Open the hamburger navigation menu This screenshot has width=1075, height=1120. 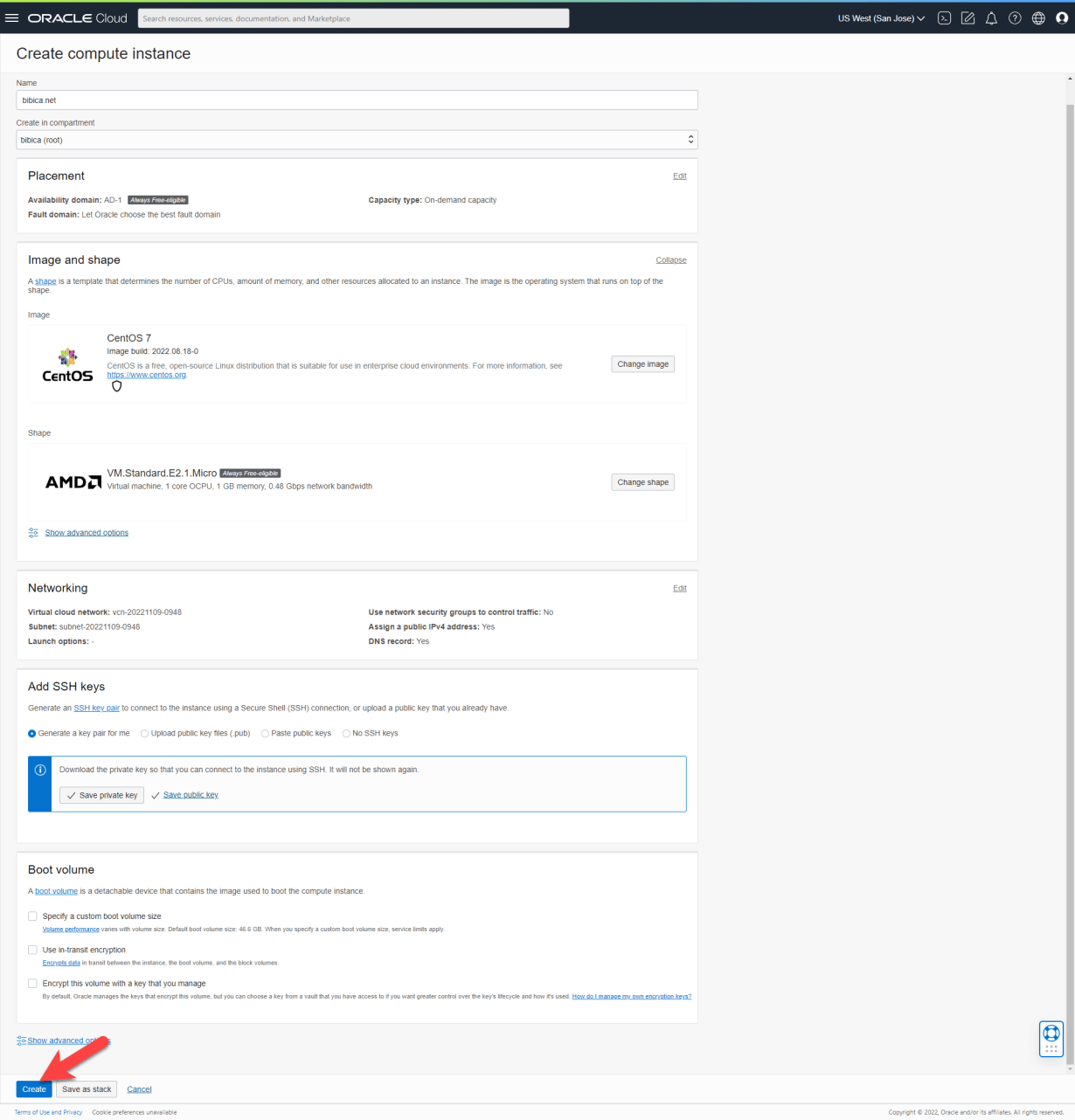(11, 18)
